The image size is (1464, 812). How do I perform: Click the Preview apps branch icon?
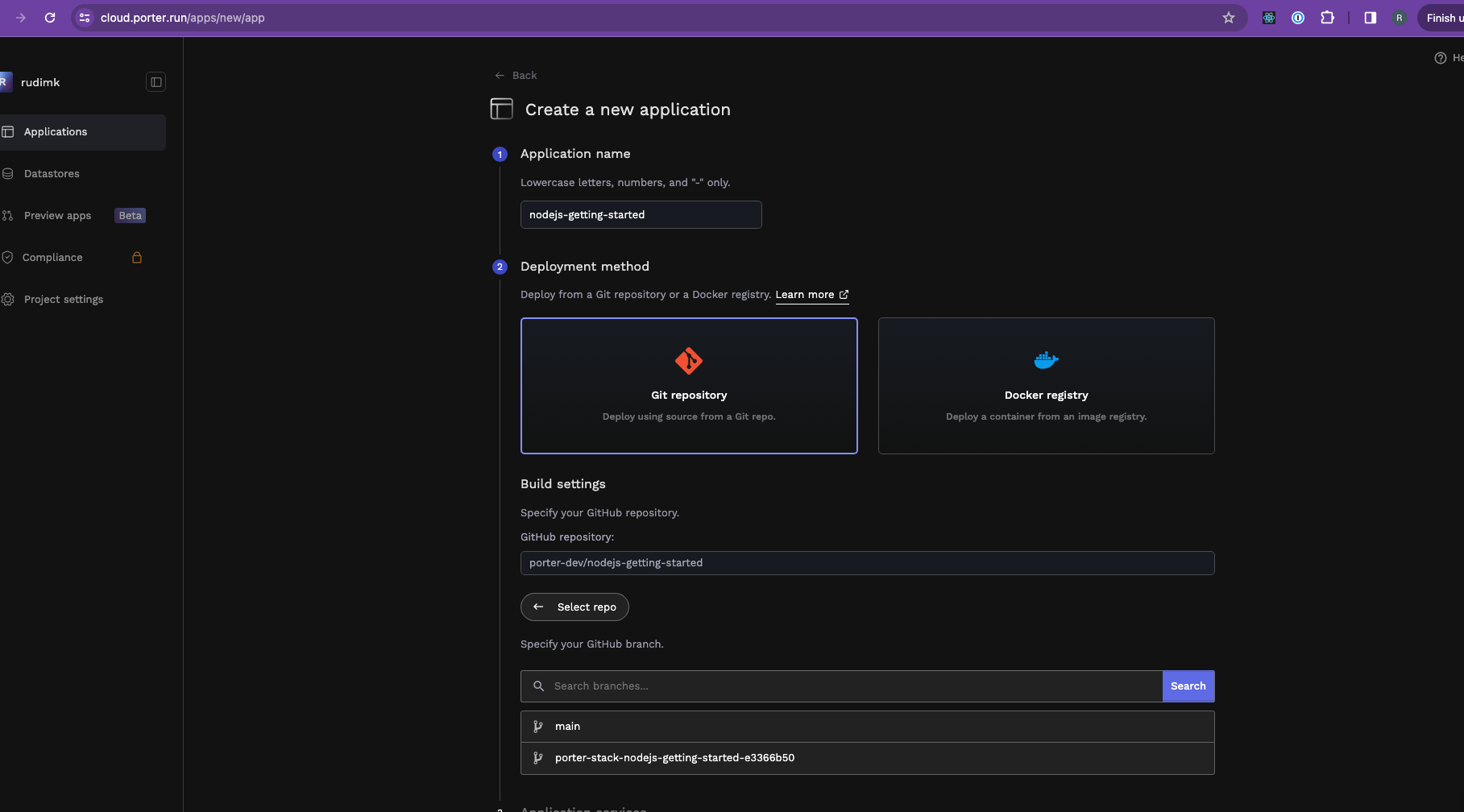(8, 215)
